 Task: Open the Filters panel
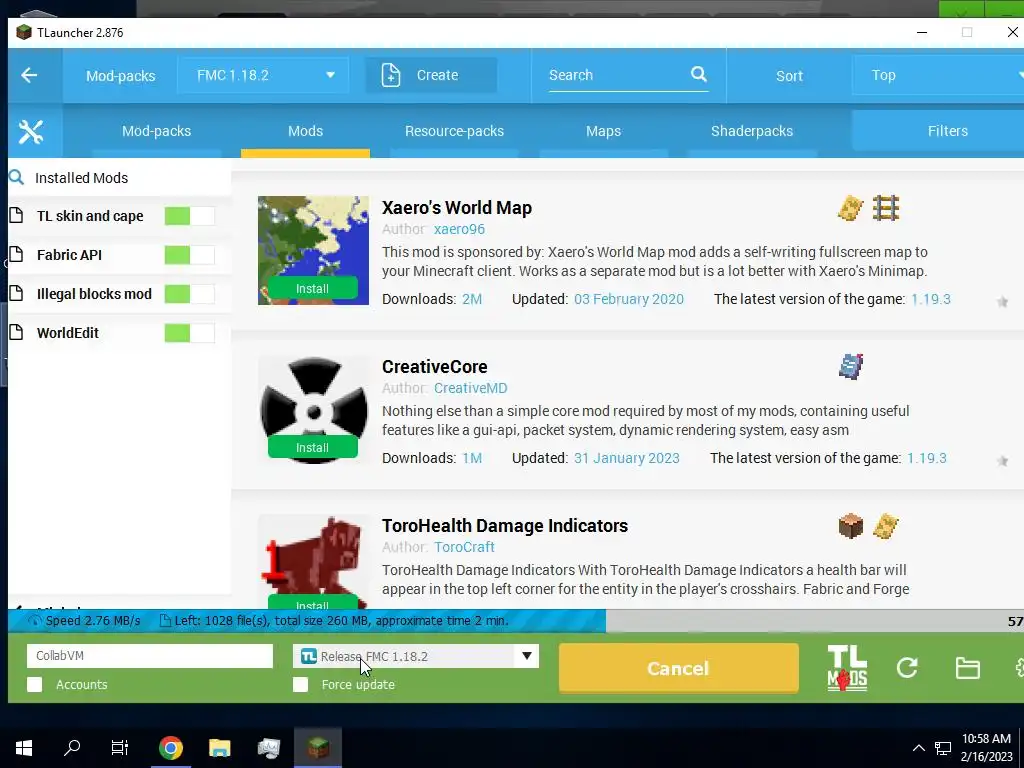pos(939,131)
